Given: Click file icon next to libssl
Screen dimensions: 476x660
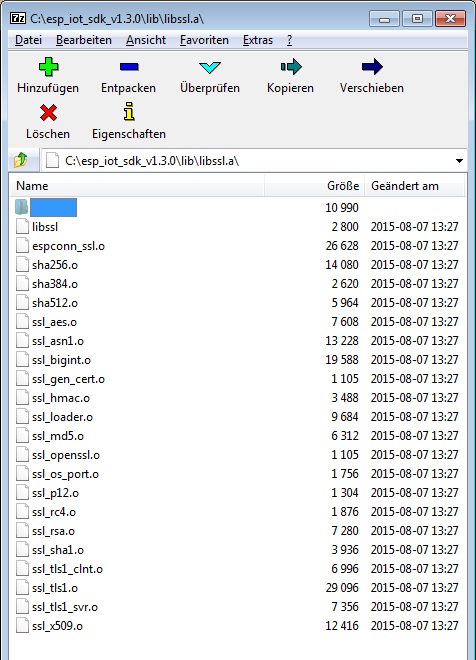Looking at the screenshot, I should pos(22,226).
